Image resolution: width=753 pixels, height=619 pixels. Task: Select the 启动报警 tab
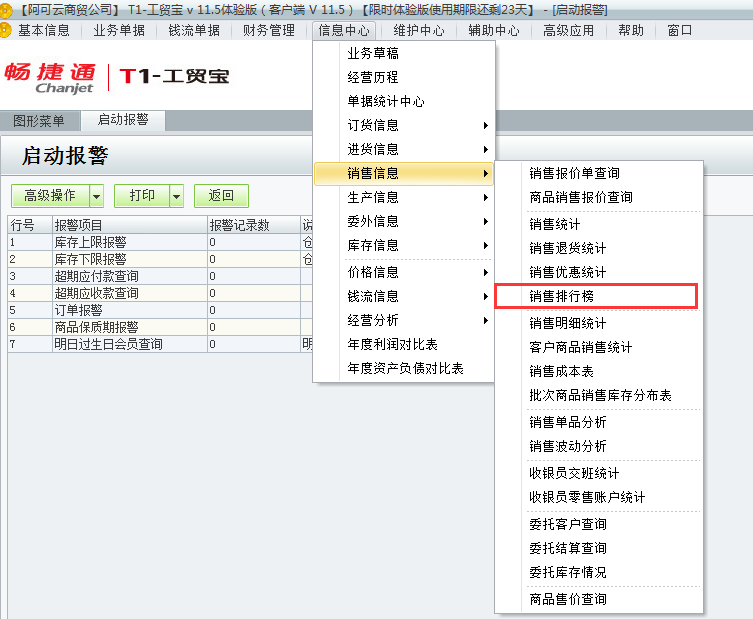coord(123,120)
